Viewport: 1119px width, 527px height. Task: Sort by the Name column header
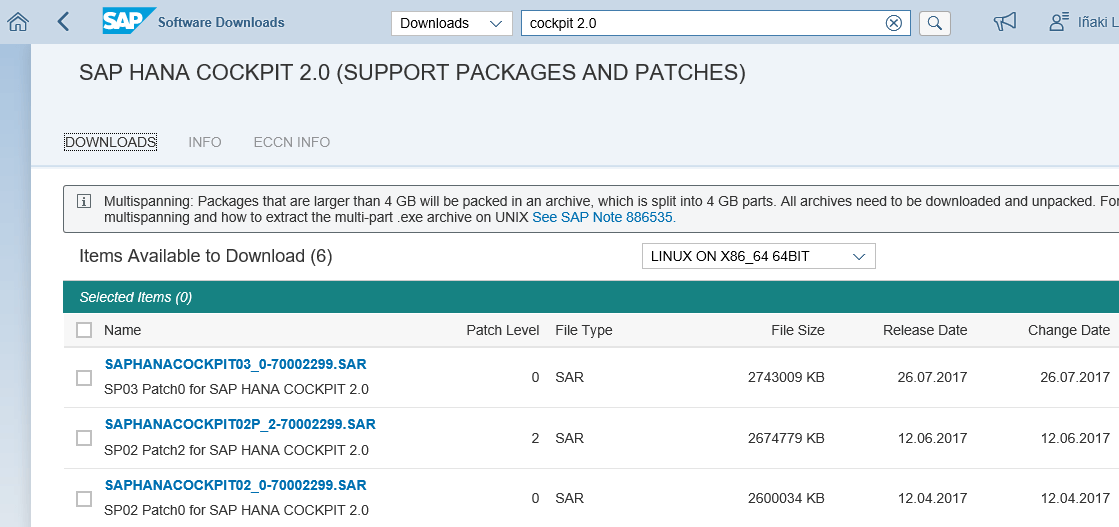(123, 330)
